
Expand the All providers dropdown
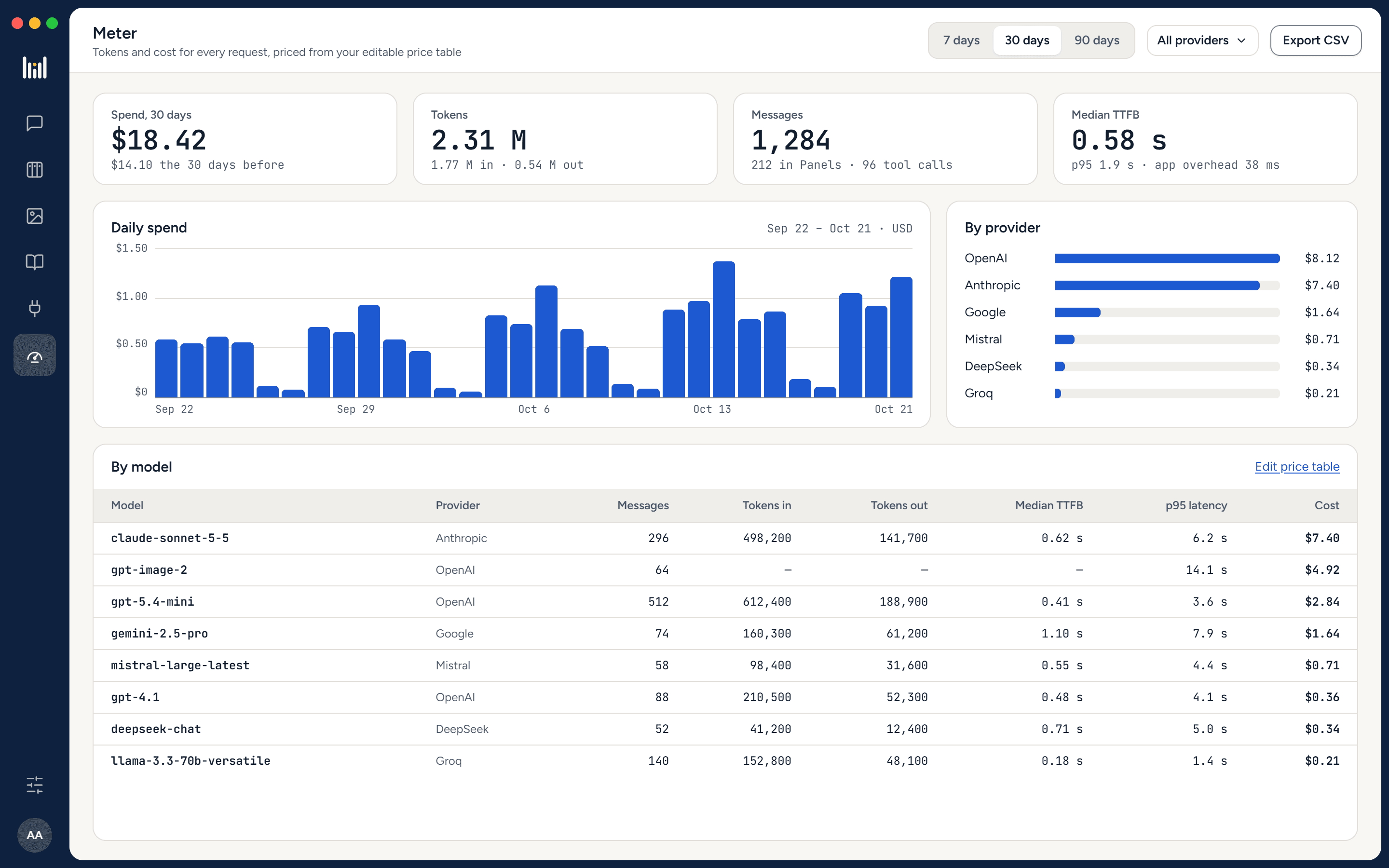(x=1202, y=40)
